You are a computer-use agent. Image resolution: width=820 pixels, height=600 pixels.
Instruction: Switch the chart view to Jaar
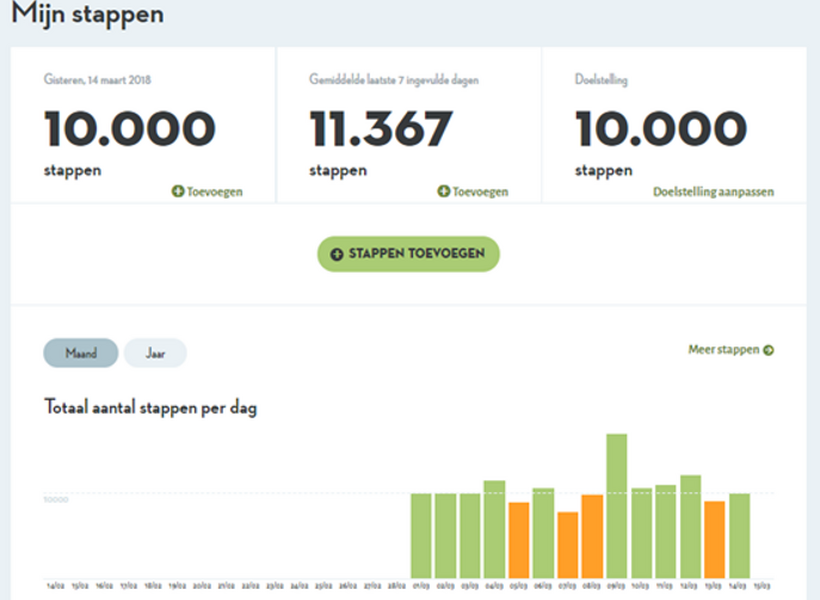[155, 353]
